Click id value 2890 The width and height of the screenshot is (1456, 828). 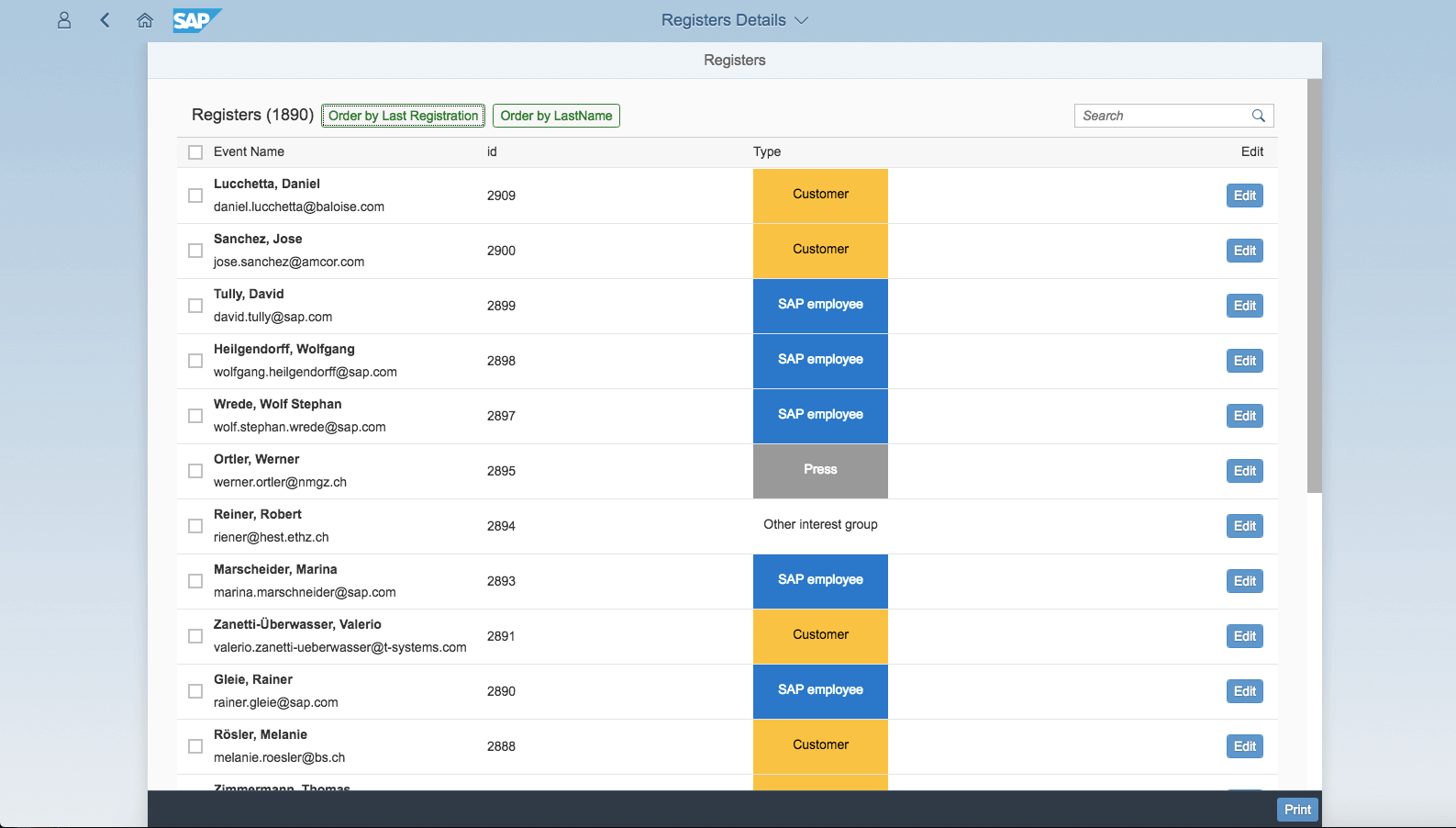[x=501, y=691]
